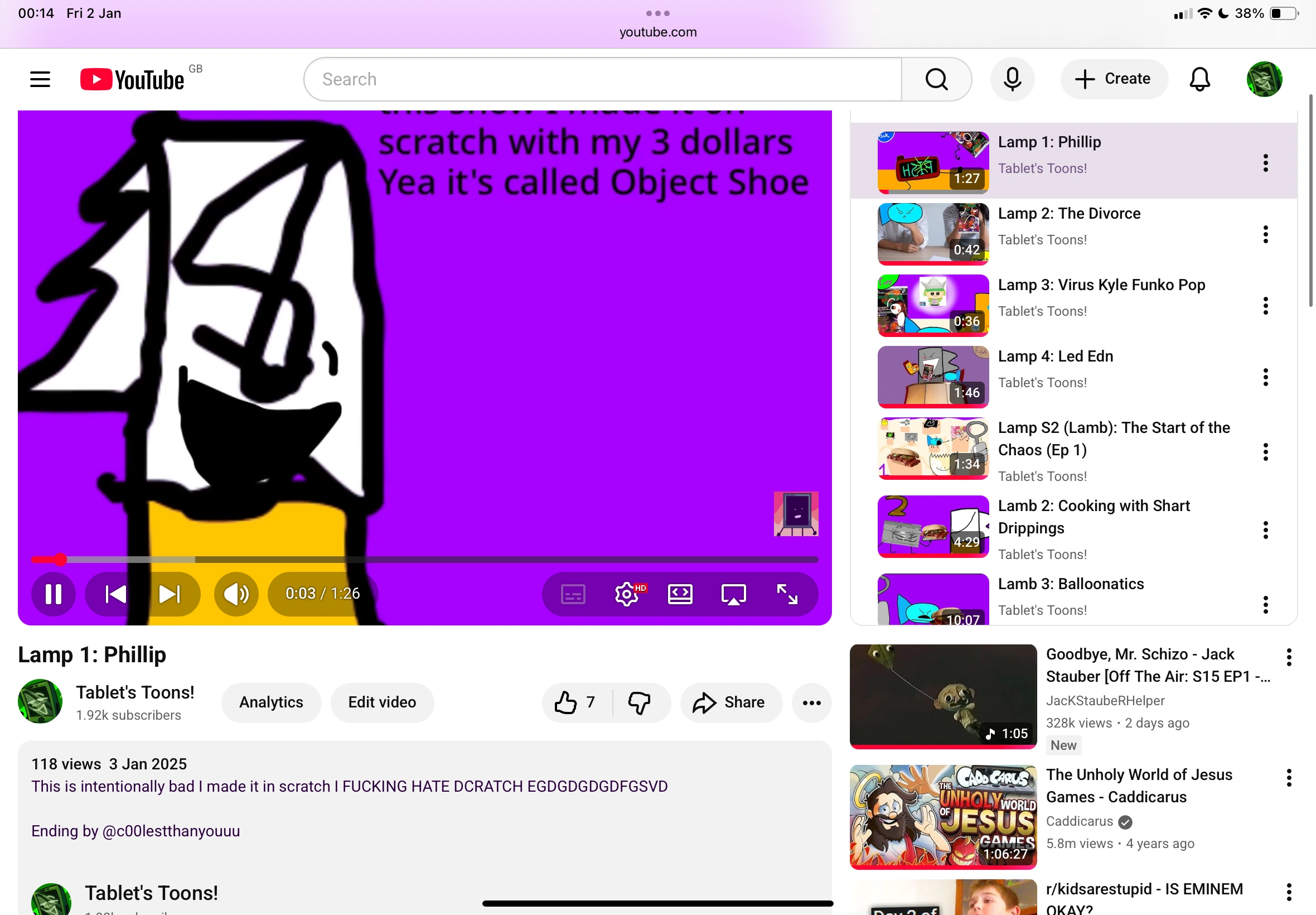Open options for Lamp 2: The Divorce
1316x915 pixels.
pyautogui.click(x=1265, y=234)
